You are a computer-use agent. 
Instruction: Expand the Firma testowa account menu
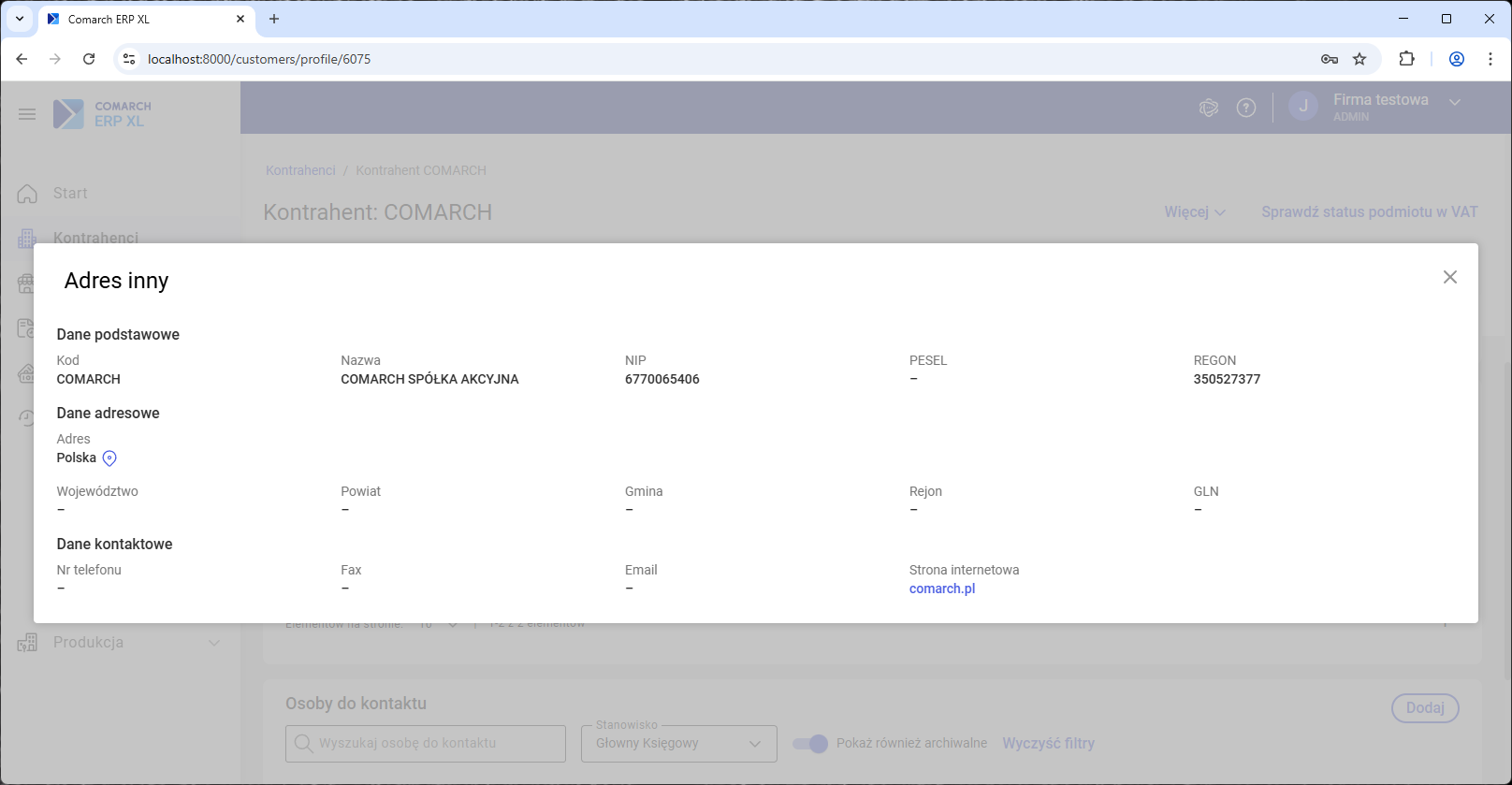click(x=1454, y=103)
